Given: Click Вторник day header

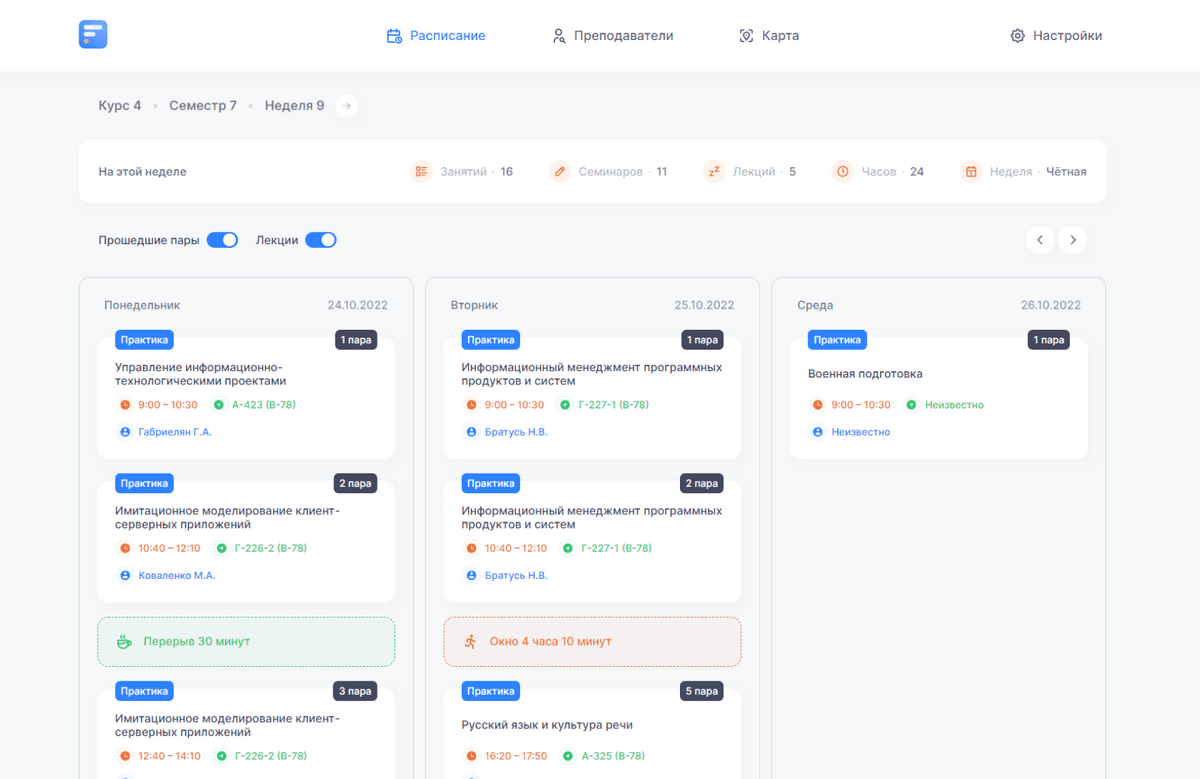Looking at the screenshot, I should pyautogui.click(x=474, y=305).
